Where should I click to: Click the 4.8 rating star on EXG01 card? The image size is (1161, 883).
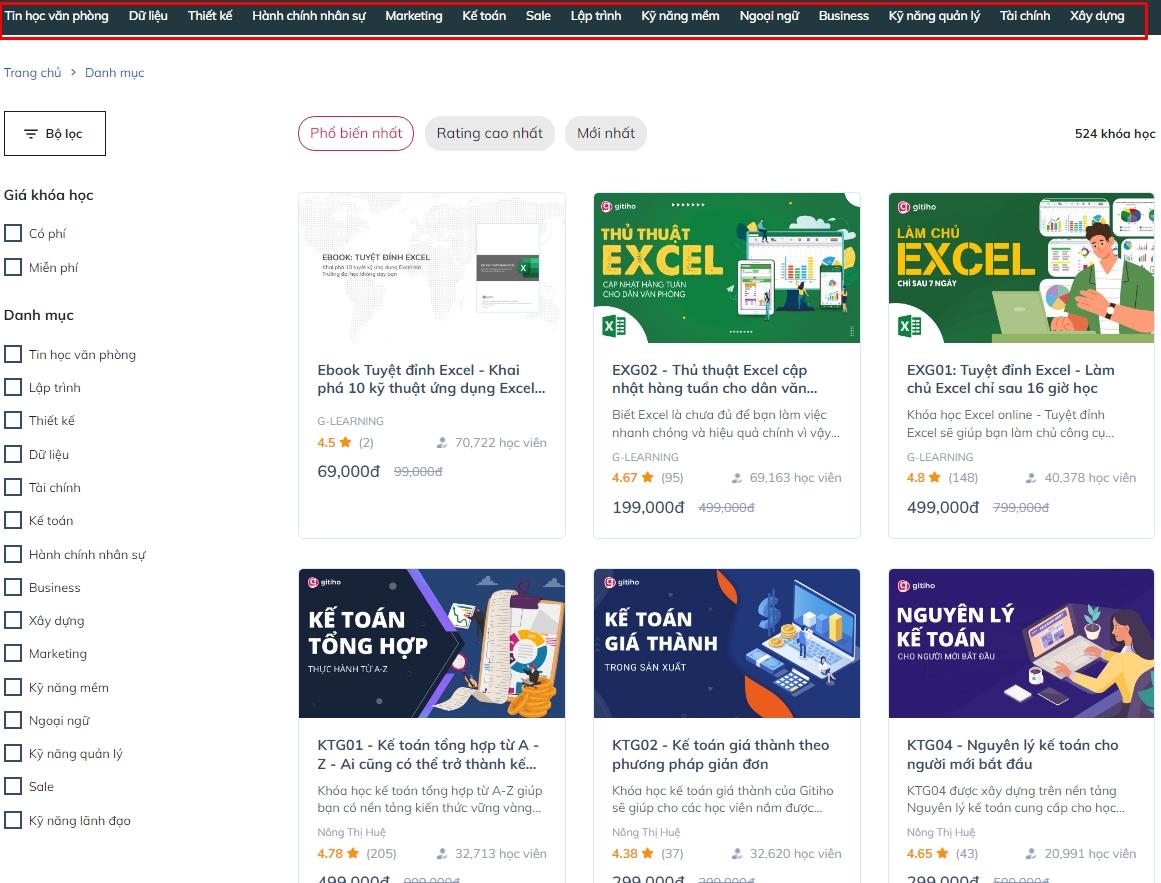tap(934, 477)
